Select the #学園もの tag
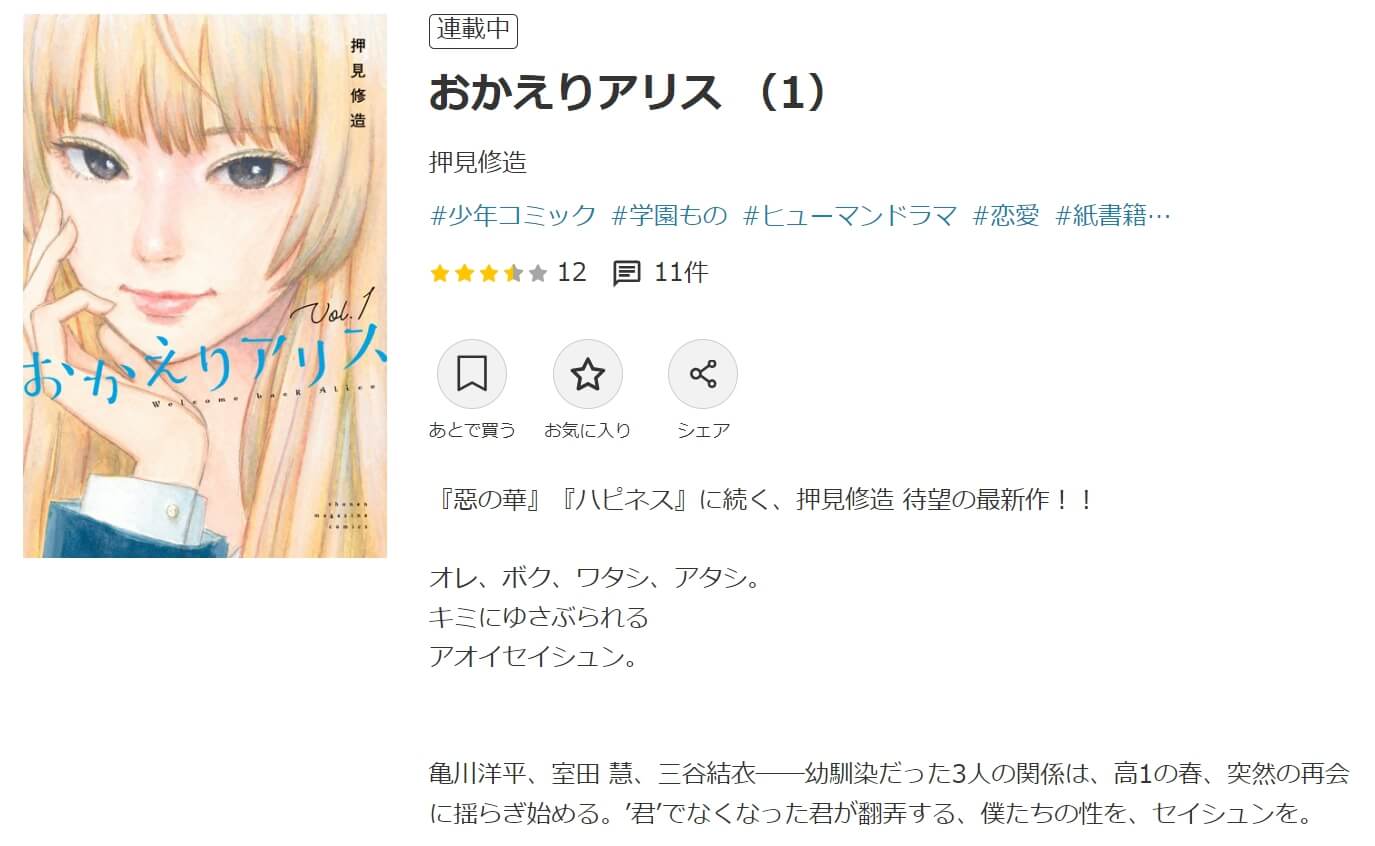 [x=670, y=215]
